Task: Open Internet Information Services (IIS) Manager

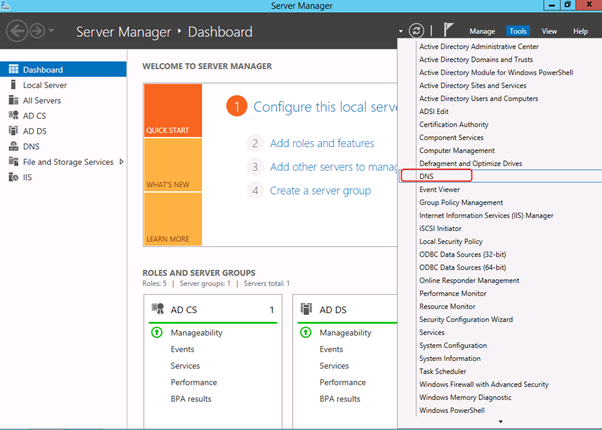Action: [486, 215]
